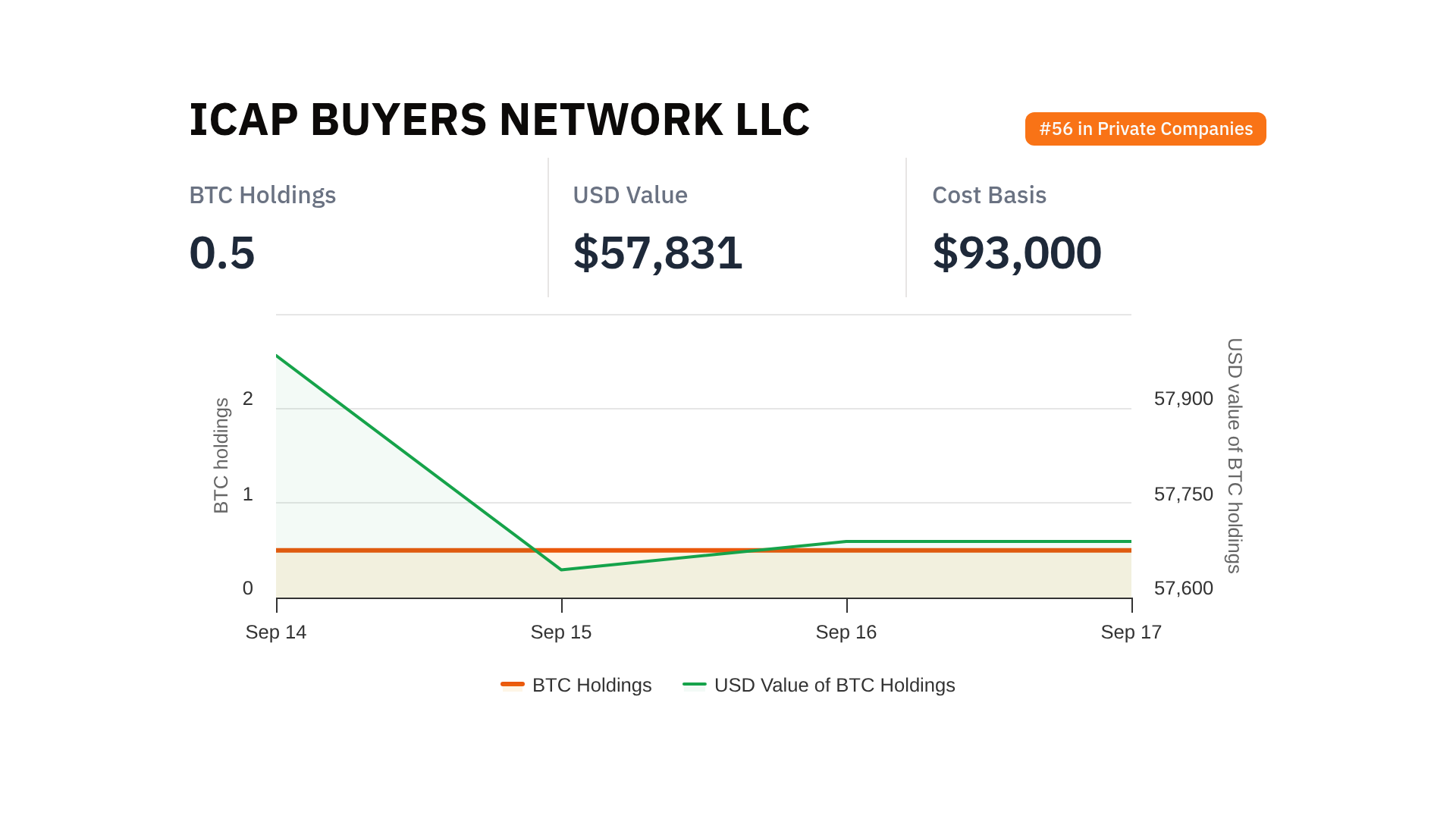Click the ICAP BUYERS NETWORK LLC title
Viewport: 1456px width, 819px height.
[x=499, y=120]
